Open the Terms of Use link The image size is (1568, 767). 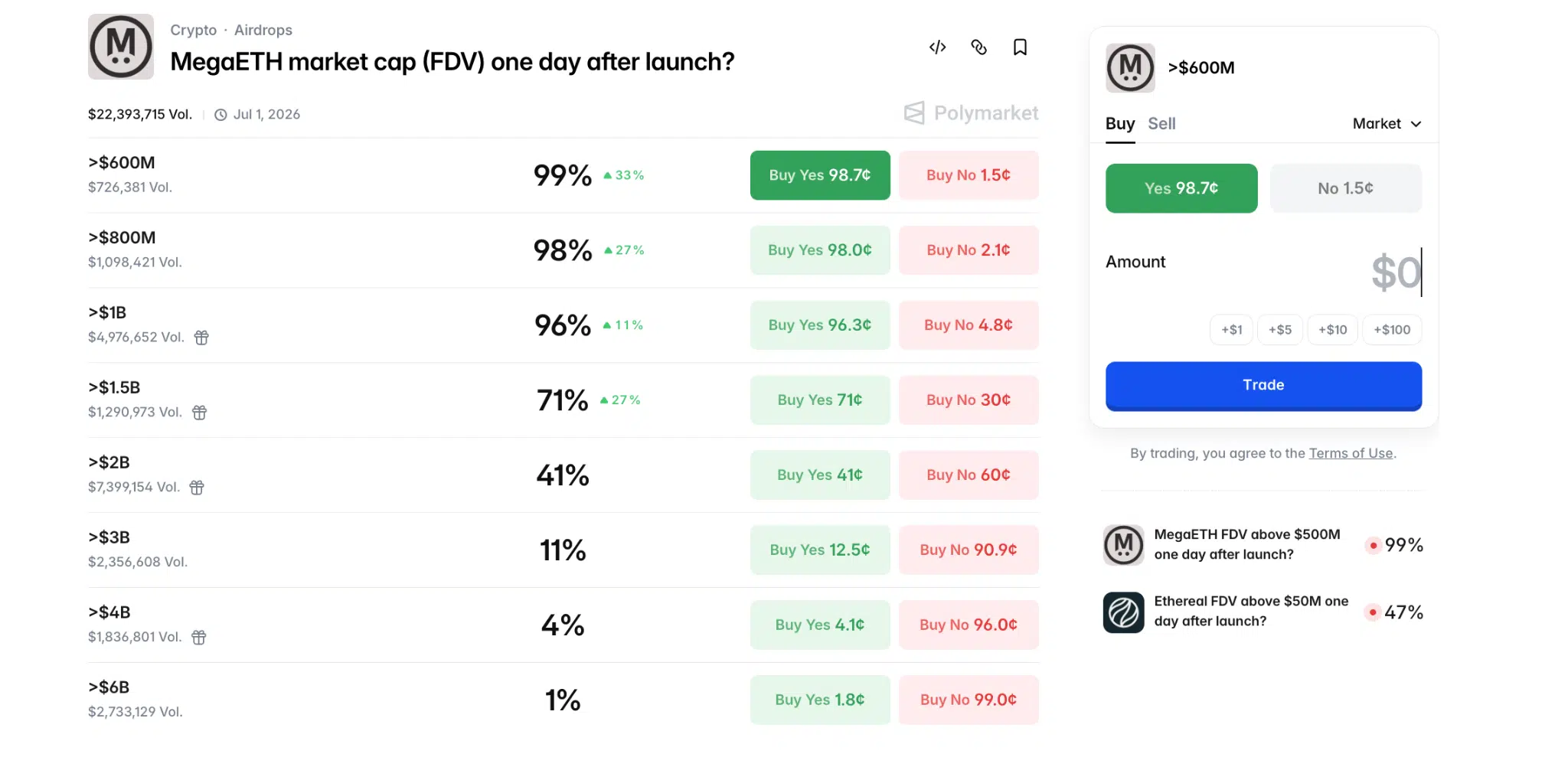tap(1351, 453)
